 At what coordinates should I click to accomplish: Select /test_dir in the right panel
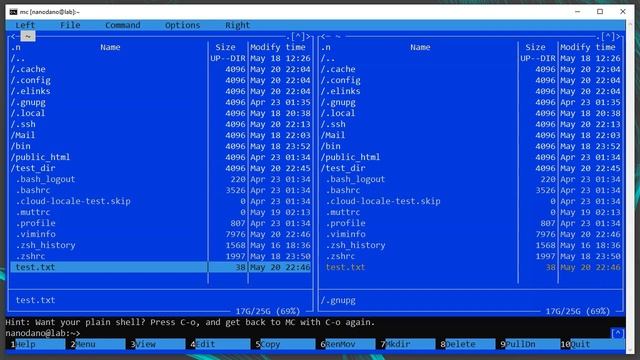pos(471,168)
